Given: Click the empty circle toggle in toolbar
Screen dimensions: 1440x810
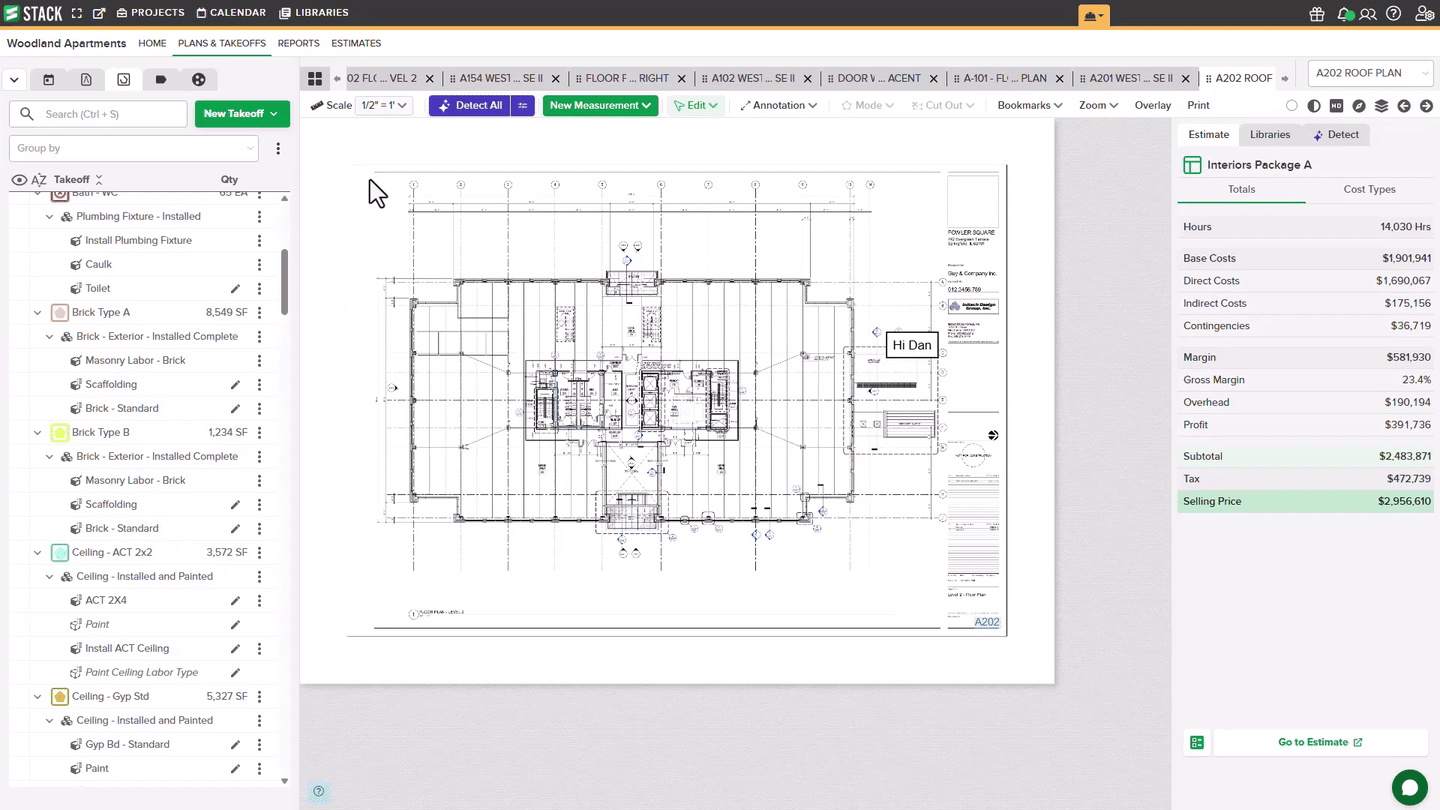Looking at the screenshot, I should click(x=1292, y=105).
